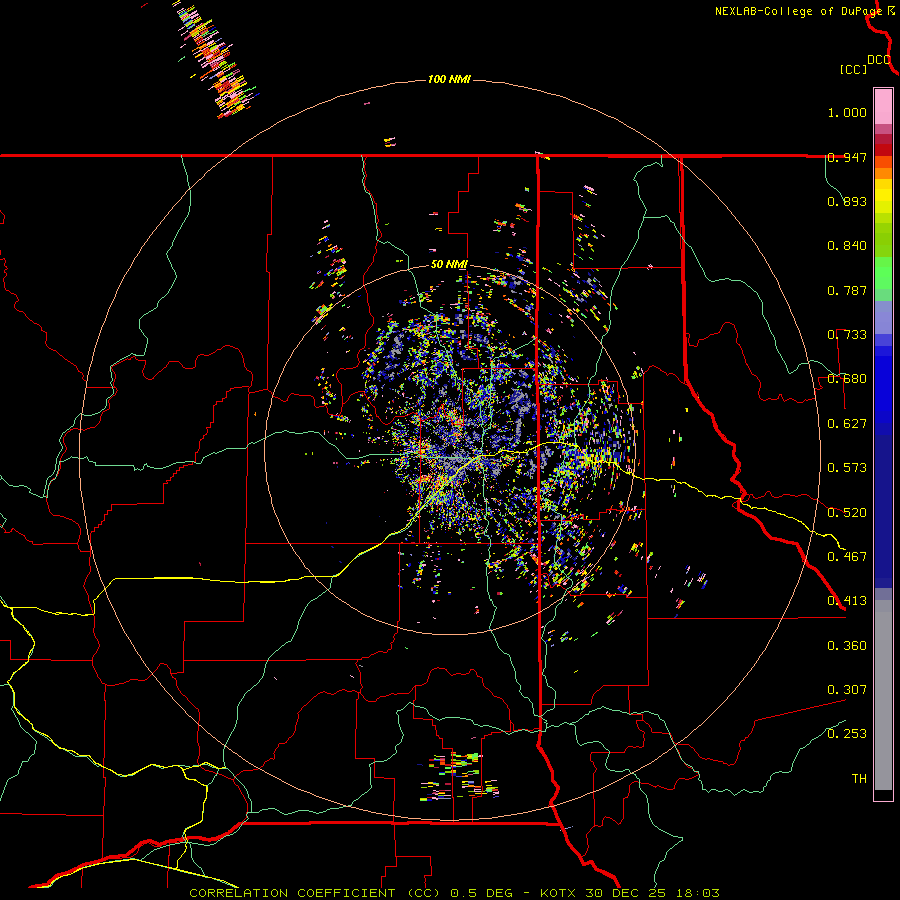
Task: Click the 0.307 color scale value
Action: [x=847, y=690]
